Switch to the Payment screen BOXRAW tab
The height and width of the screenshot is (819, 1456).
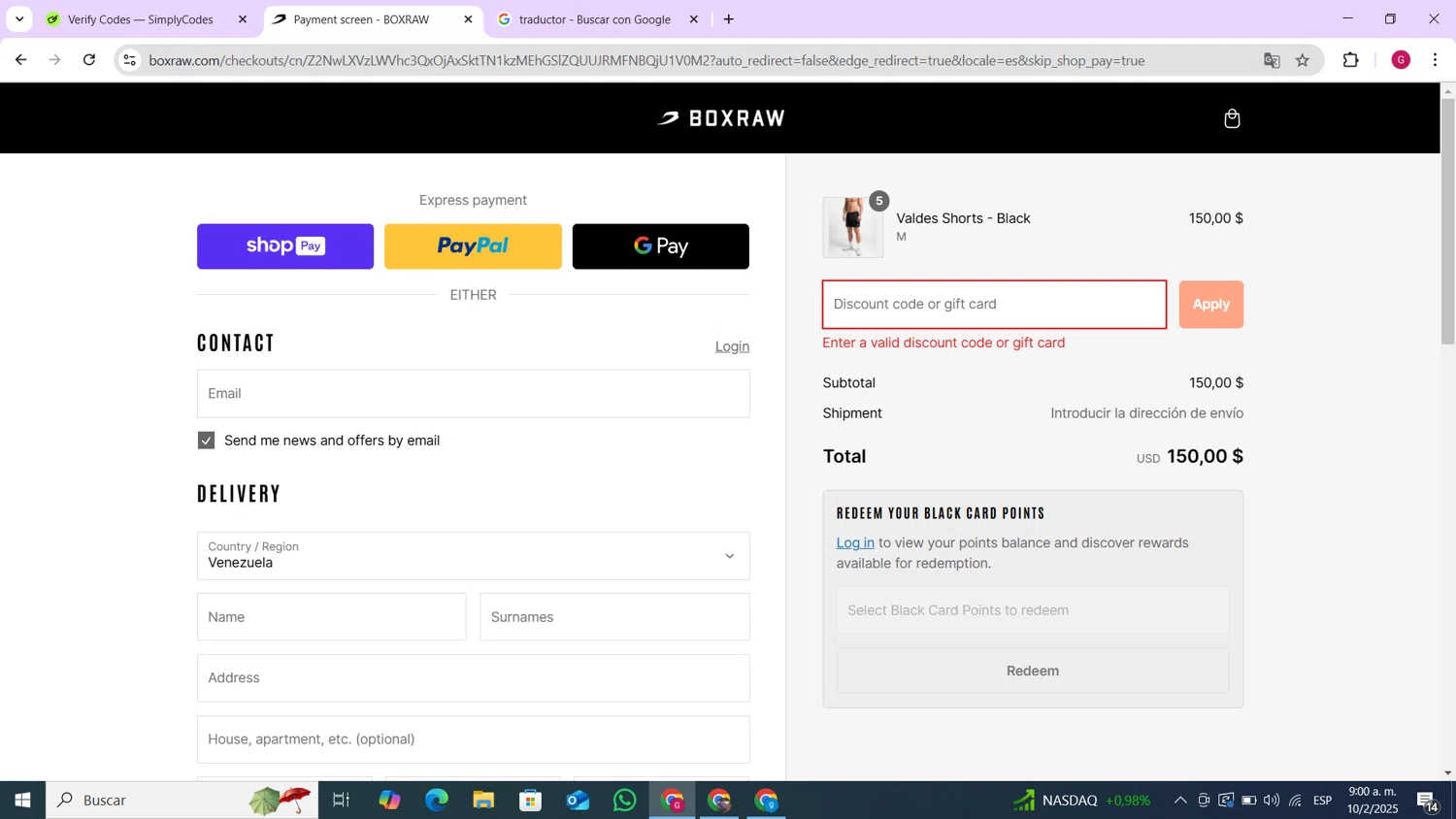[361, 19]
